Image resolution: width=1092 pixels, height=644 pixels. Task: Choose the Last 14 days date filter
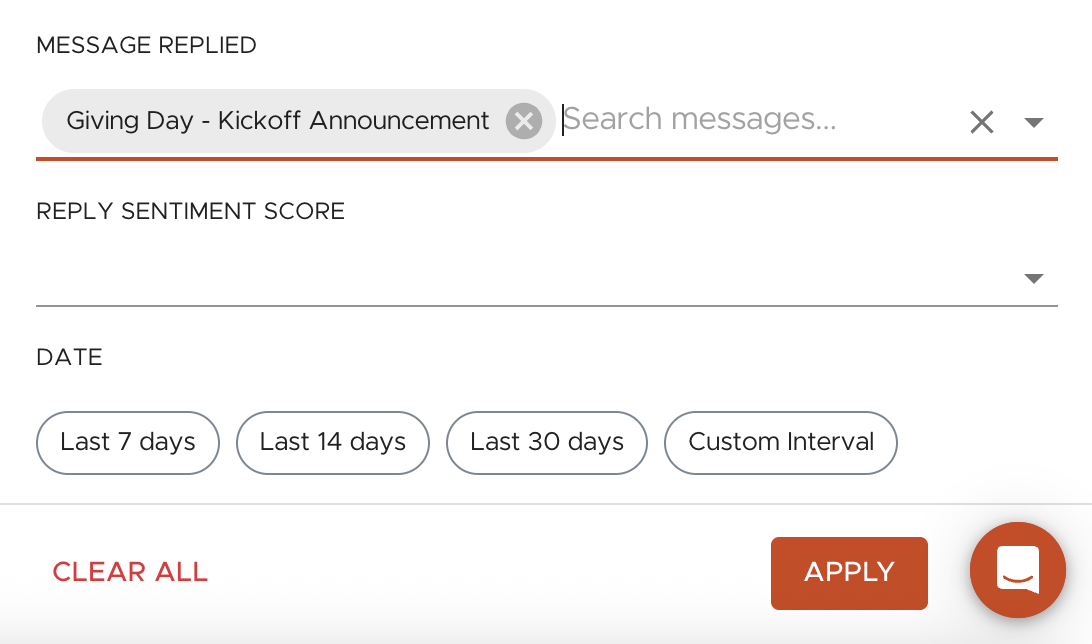point(333,442)
